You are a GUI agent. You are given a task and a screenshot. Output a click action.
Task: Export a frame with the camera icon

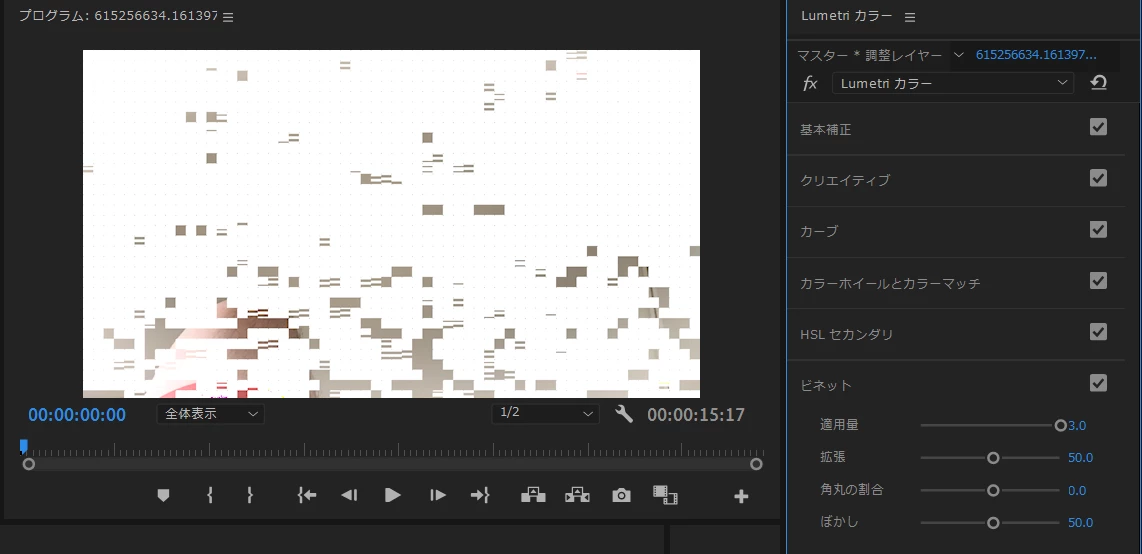click(x=621, y=496)
